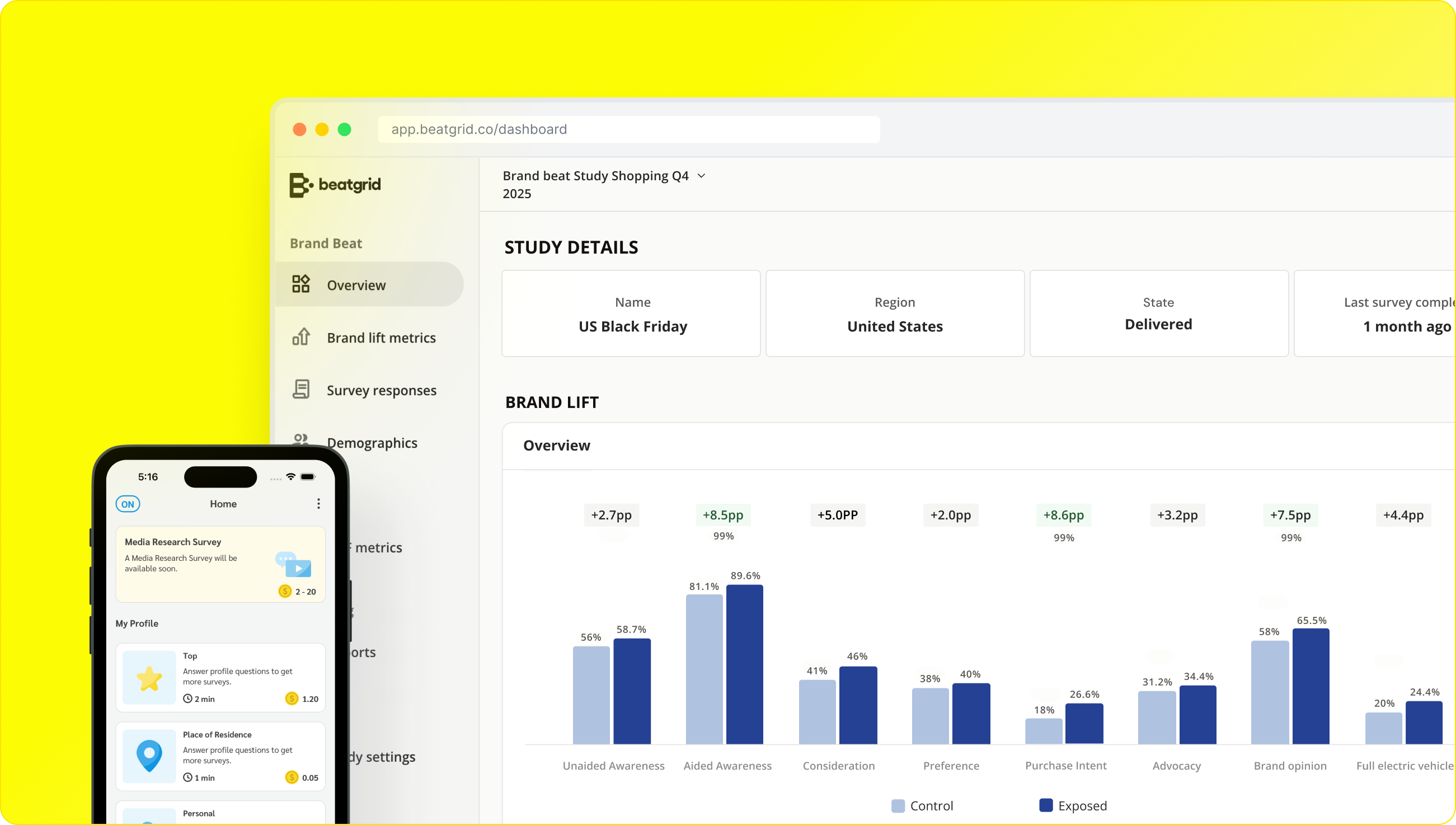The height and width of the screenshot is (825, 1456).
Task: Open Survey responses in sidebar
Action: [381, 391]
